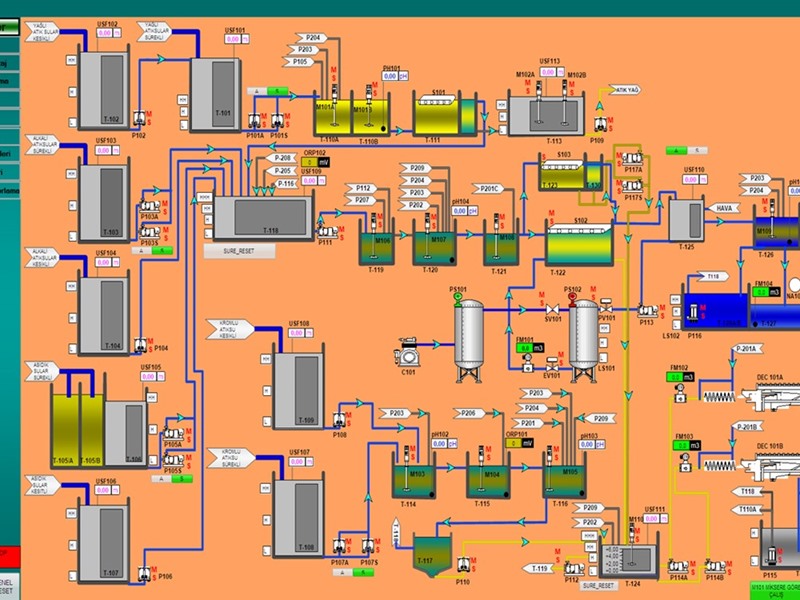This screenshot has width=800, height=600.
Task: Click pump P111 beside tank T-118
Action: [327, 232]
